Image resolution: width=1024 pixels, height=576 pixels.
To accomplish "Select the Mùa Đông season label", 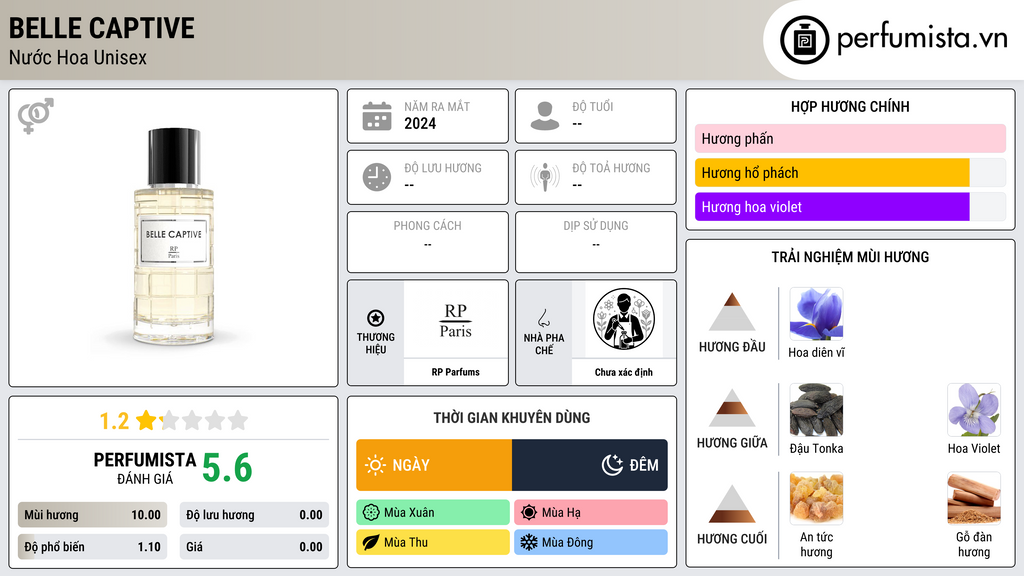I will [591, 542].
